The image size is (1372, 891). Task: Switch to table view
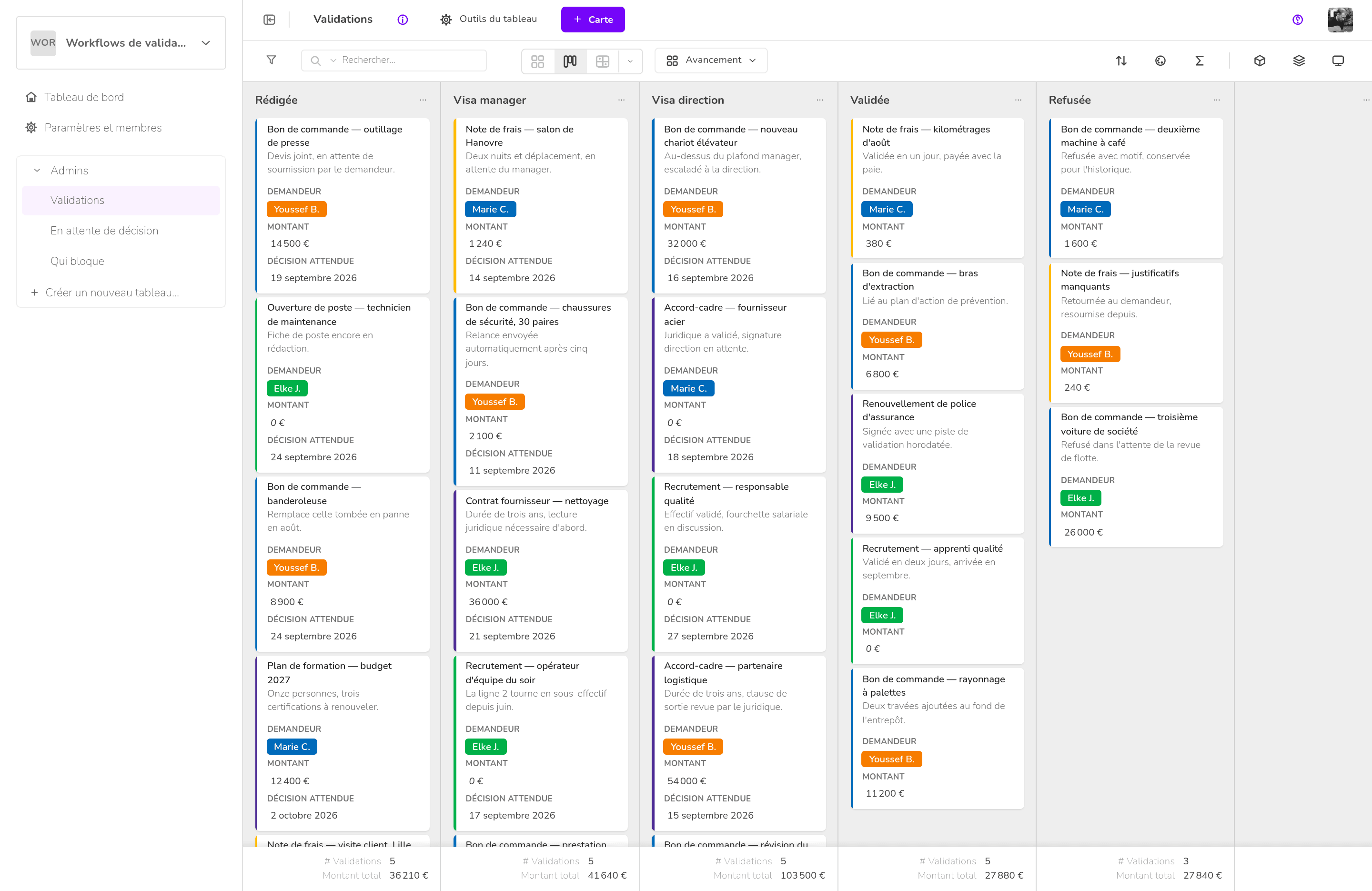coord(603,61)
